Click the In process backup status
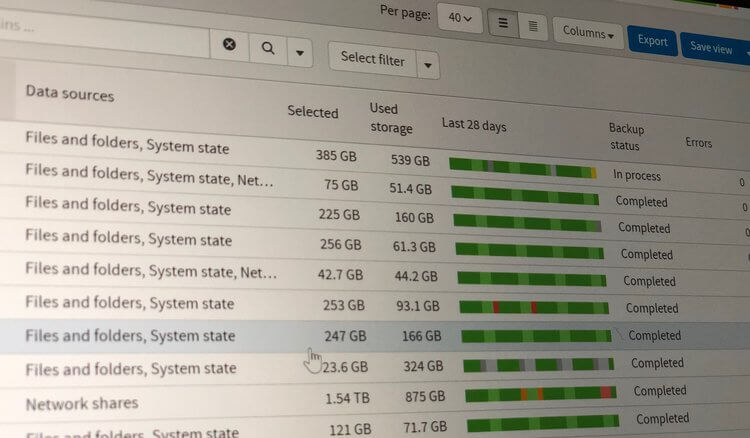Viewport: 750px width, 438px height. [x=637, y=175]
